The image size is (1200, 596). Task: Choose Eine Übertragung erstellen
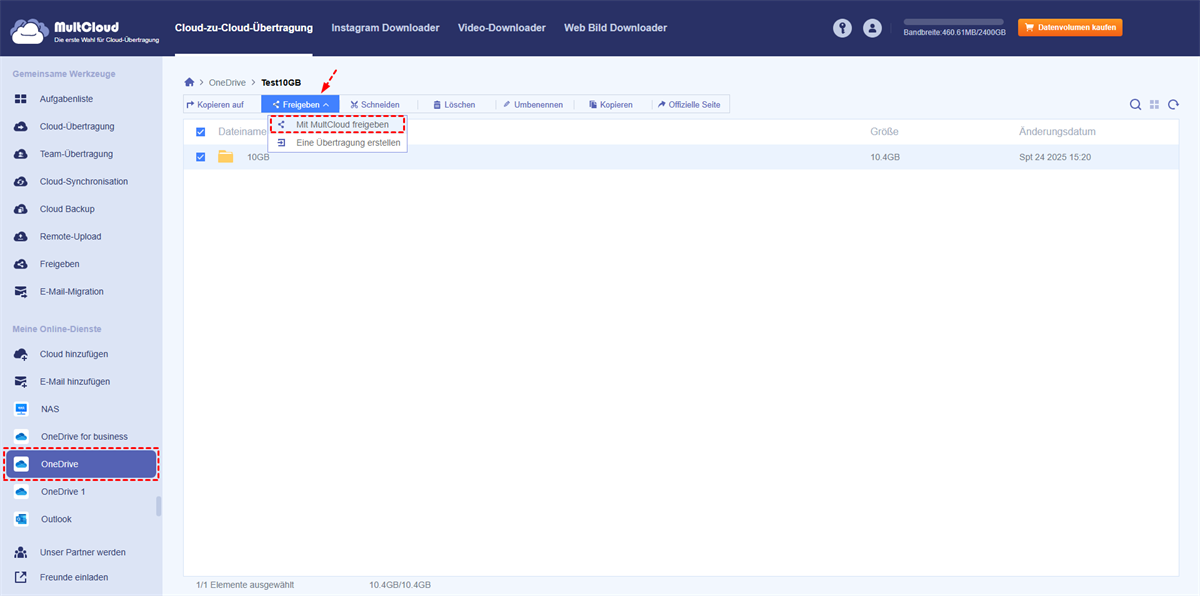point(338,143)
